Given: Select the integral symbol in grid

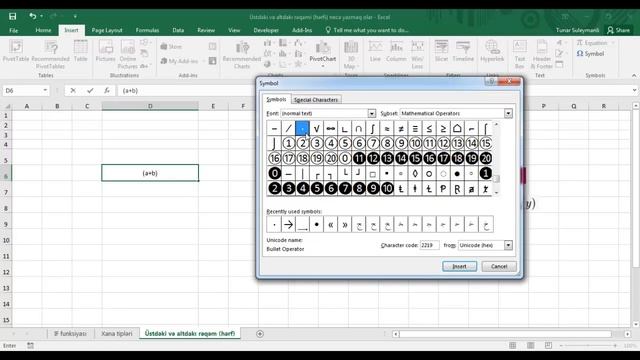Looking at the screenshot, I should click(373, 129).
